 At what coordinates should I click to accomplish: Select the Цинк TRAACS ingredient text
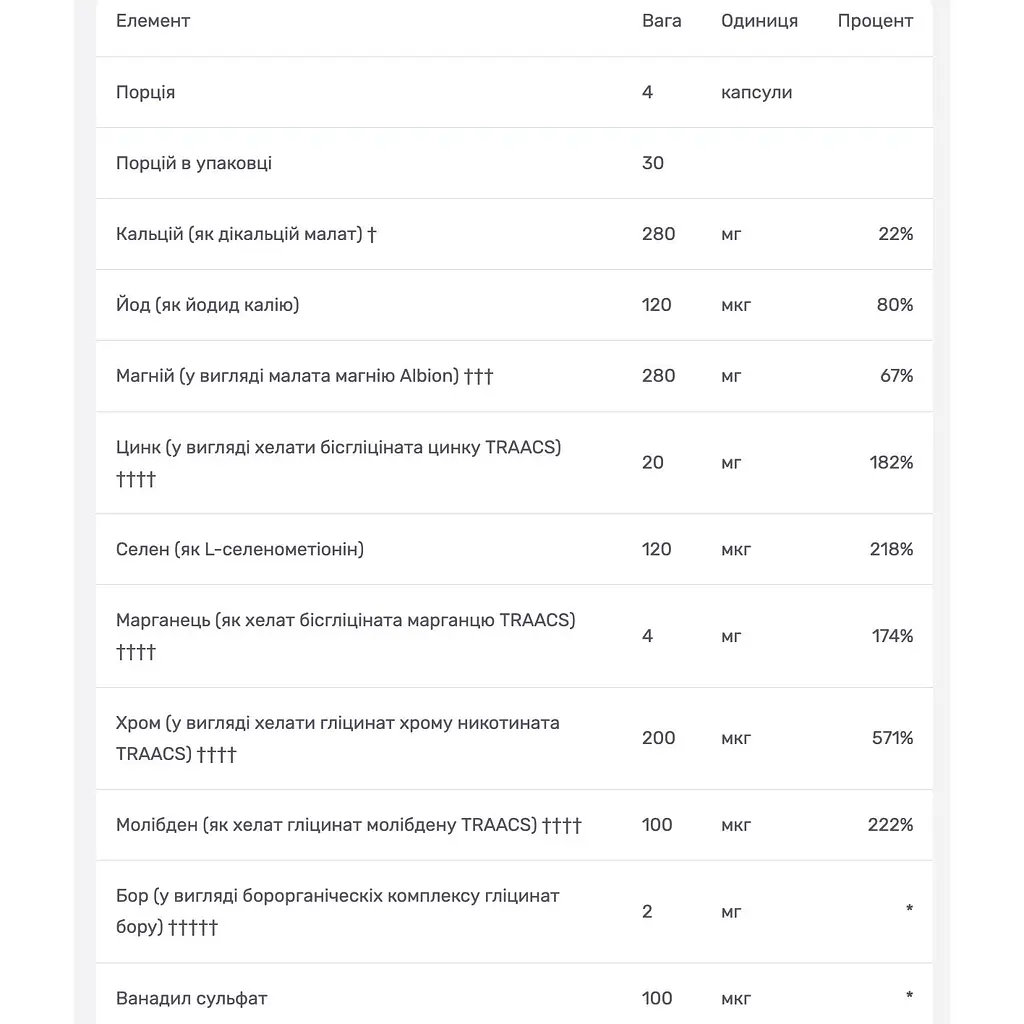pyautogui.click(x=338, y=462)
